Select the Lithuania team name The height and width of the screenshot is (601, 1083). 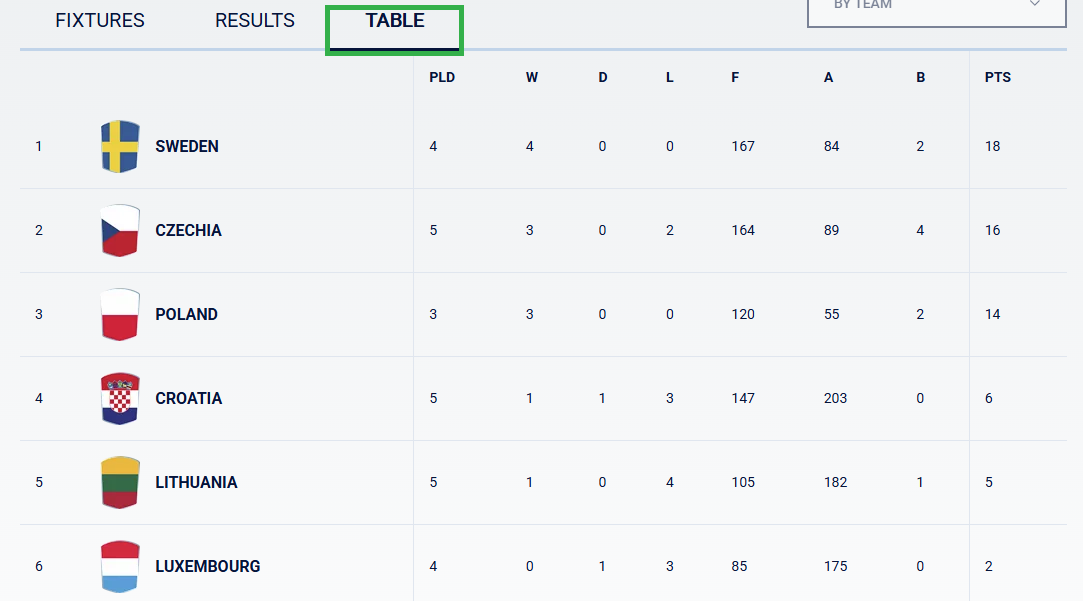pos(196,482)
